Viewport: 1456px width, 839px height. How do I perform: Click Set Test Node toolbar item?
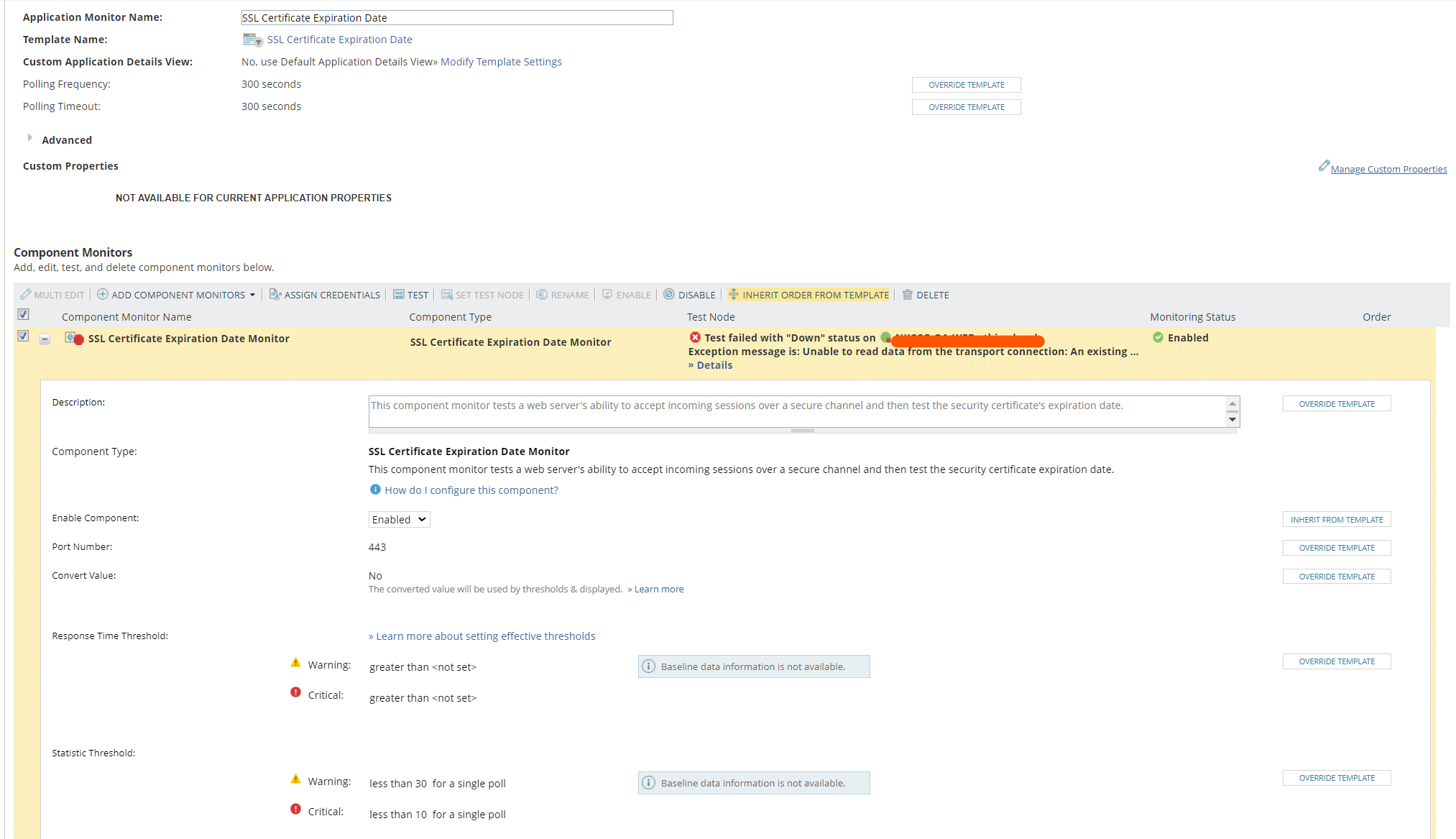click(x=482, y=295)
